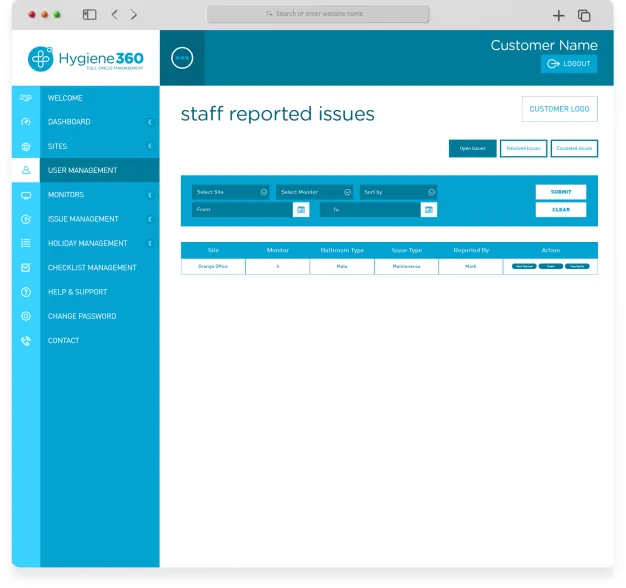This screenshot has height=588, width=626.
Task: Open the Issue Management menu label
Action: pos(83,219)
